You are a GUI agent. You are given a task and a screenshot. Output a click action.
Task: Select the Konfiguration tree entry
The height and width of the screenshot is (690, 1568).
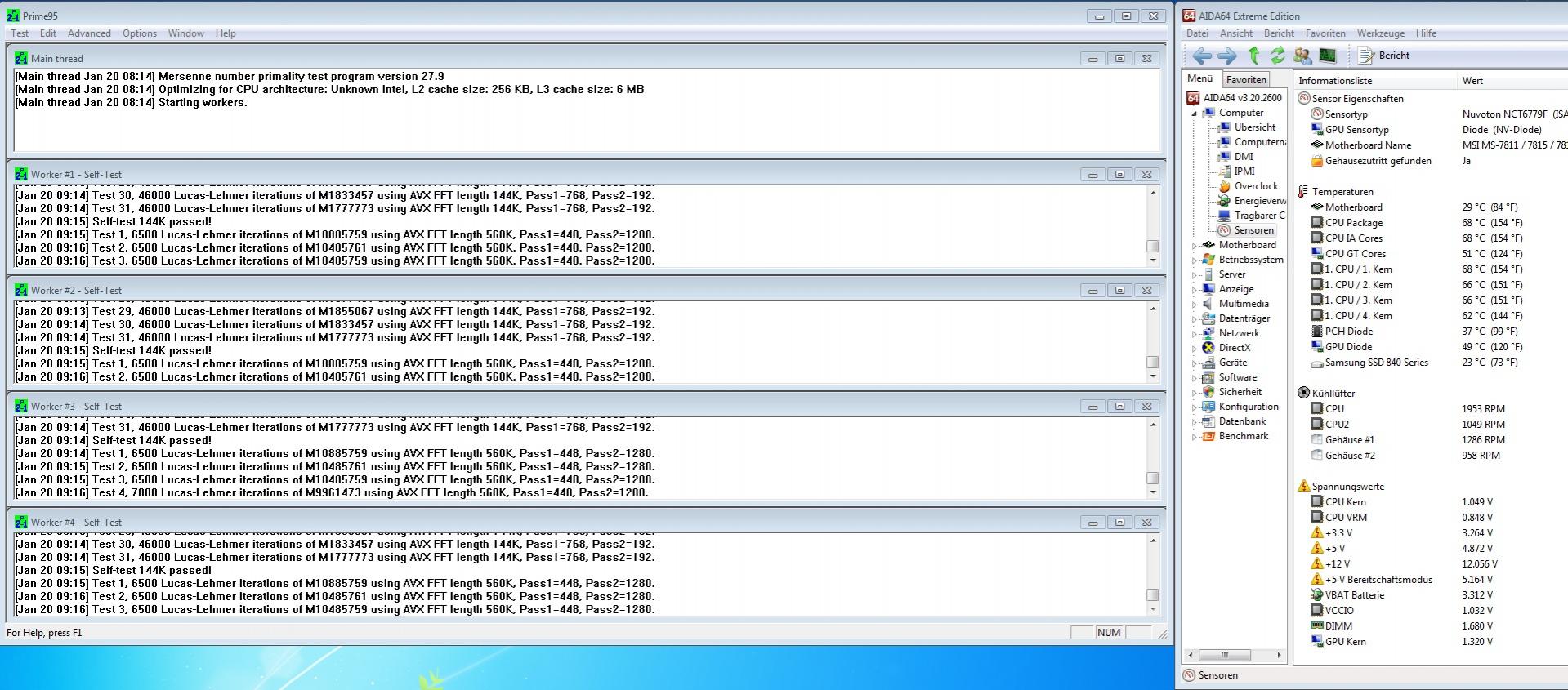tap(1248, 407)
